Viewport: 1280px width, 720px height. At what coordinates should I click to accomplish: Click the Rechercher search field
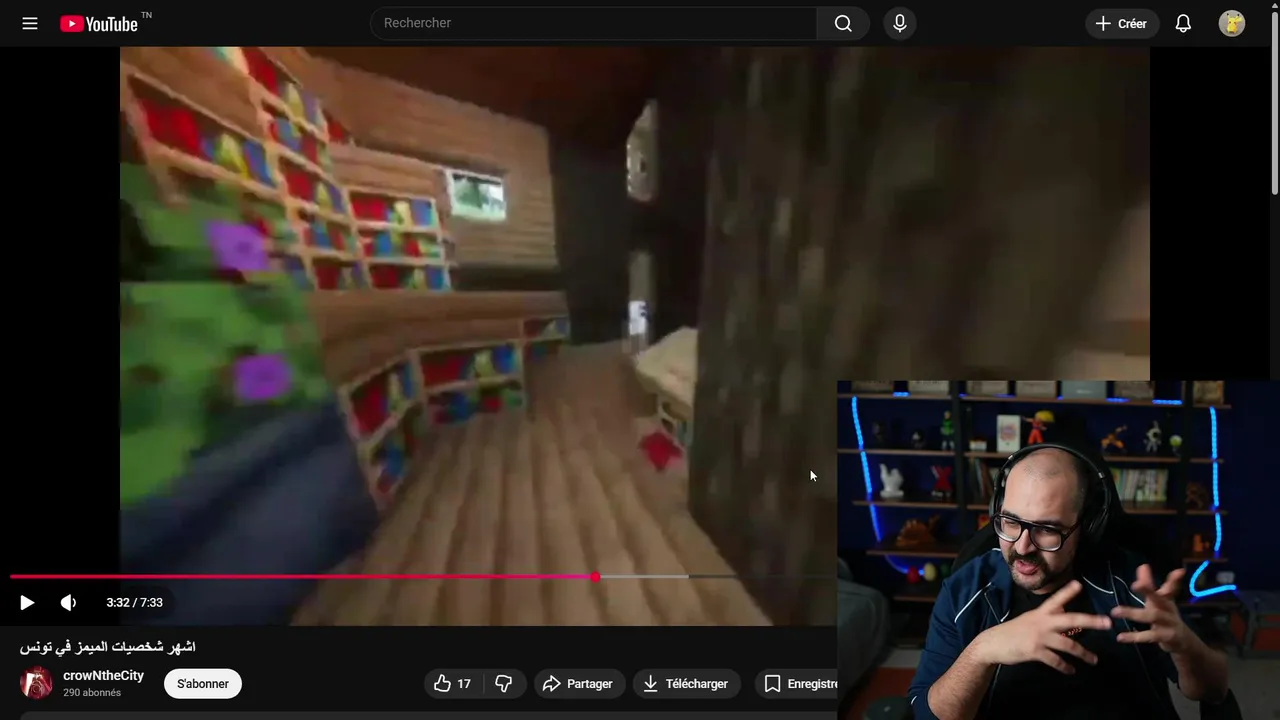click(594, 23)
